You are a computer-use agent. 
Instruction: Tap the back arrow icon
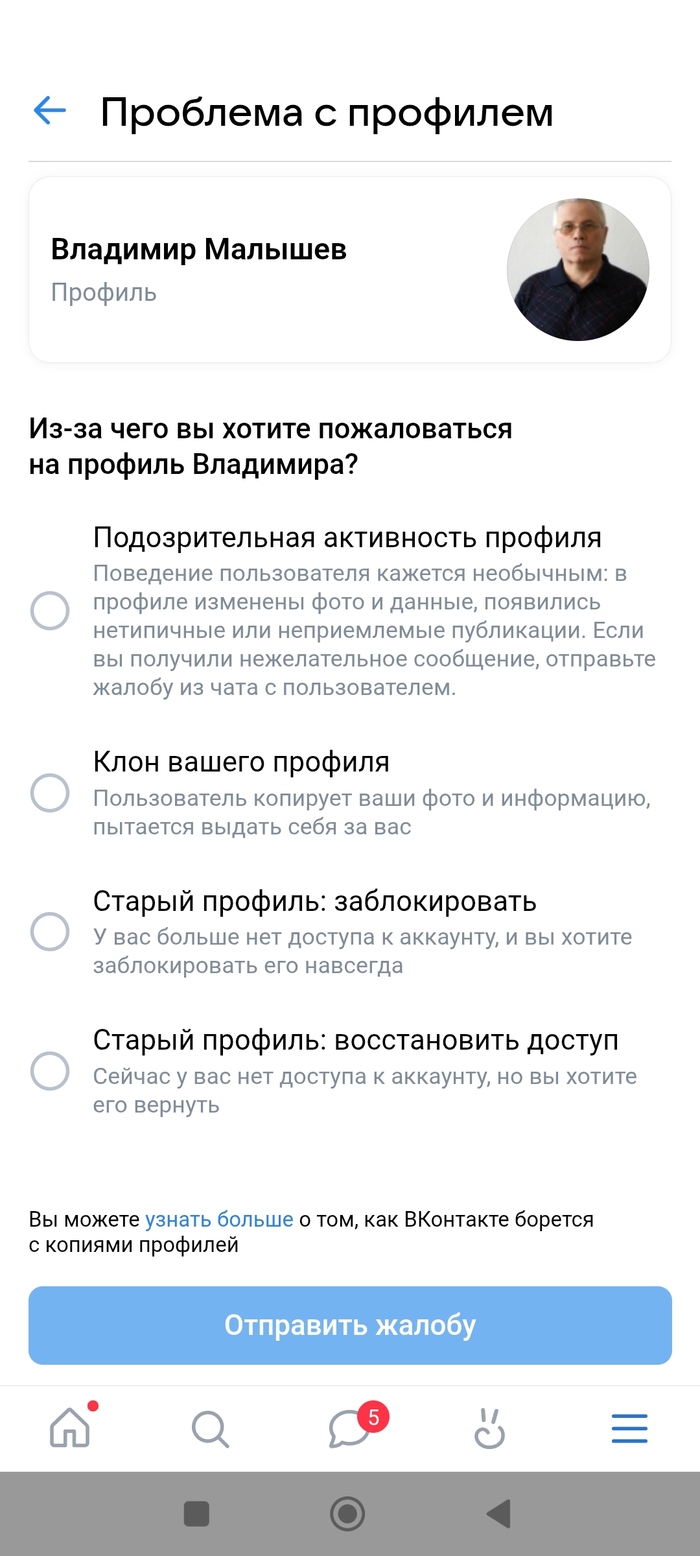coord(50,111)
